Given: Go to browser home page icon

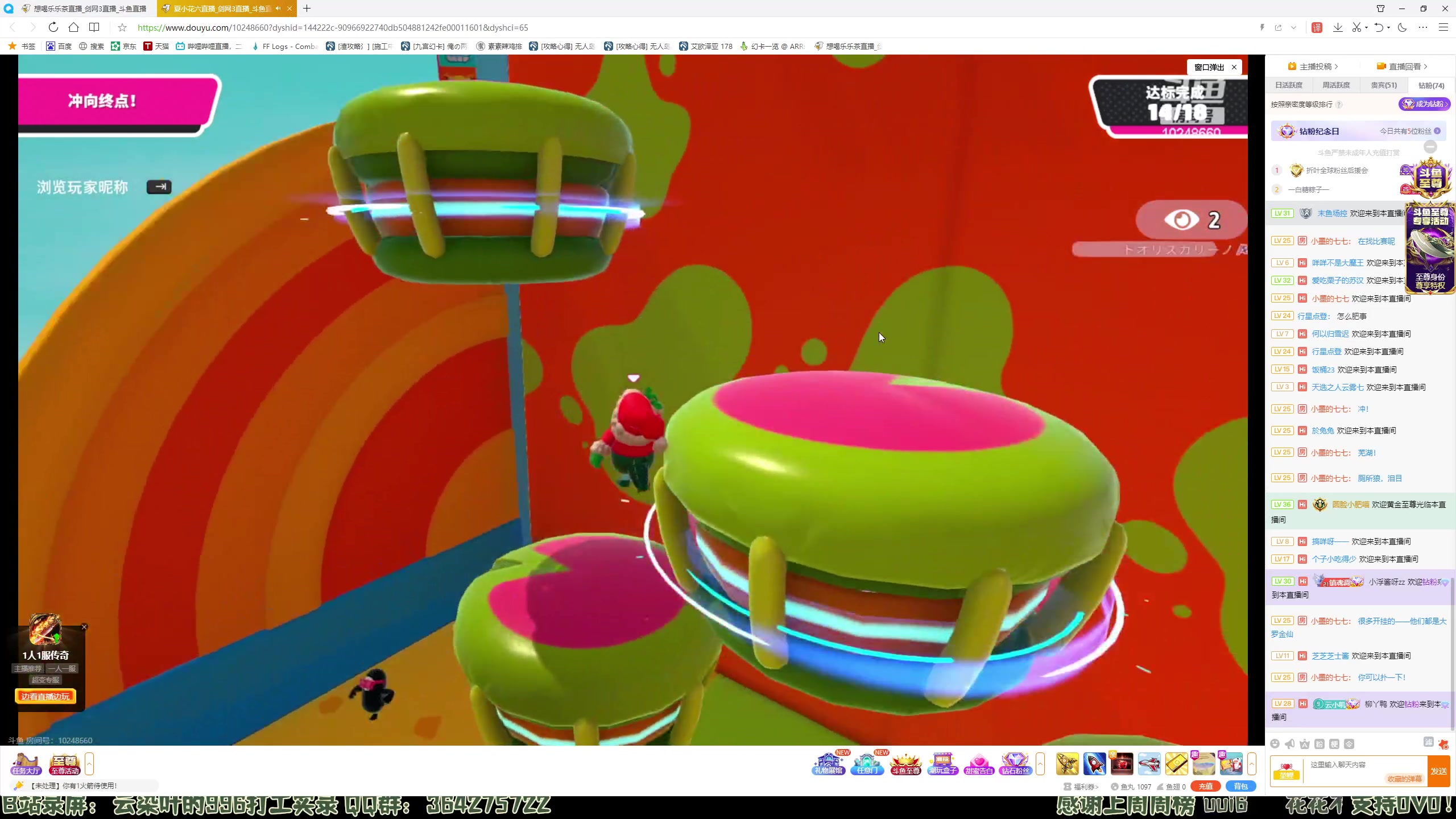Looking at the screenshot, I should 73,27.
